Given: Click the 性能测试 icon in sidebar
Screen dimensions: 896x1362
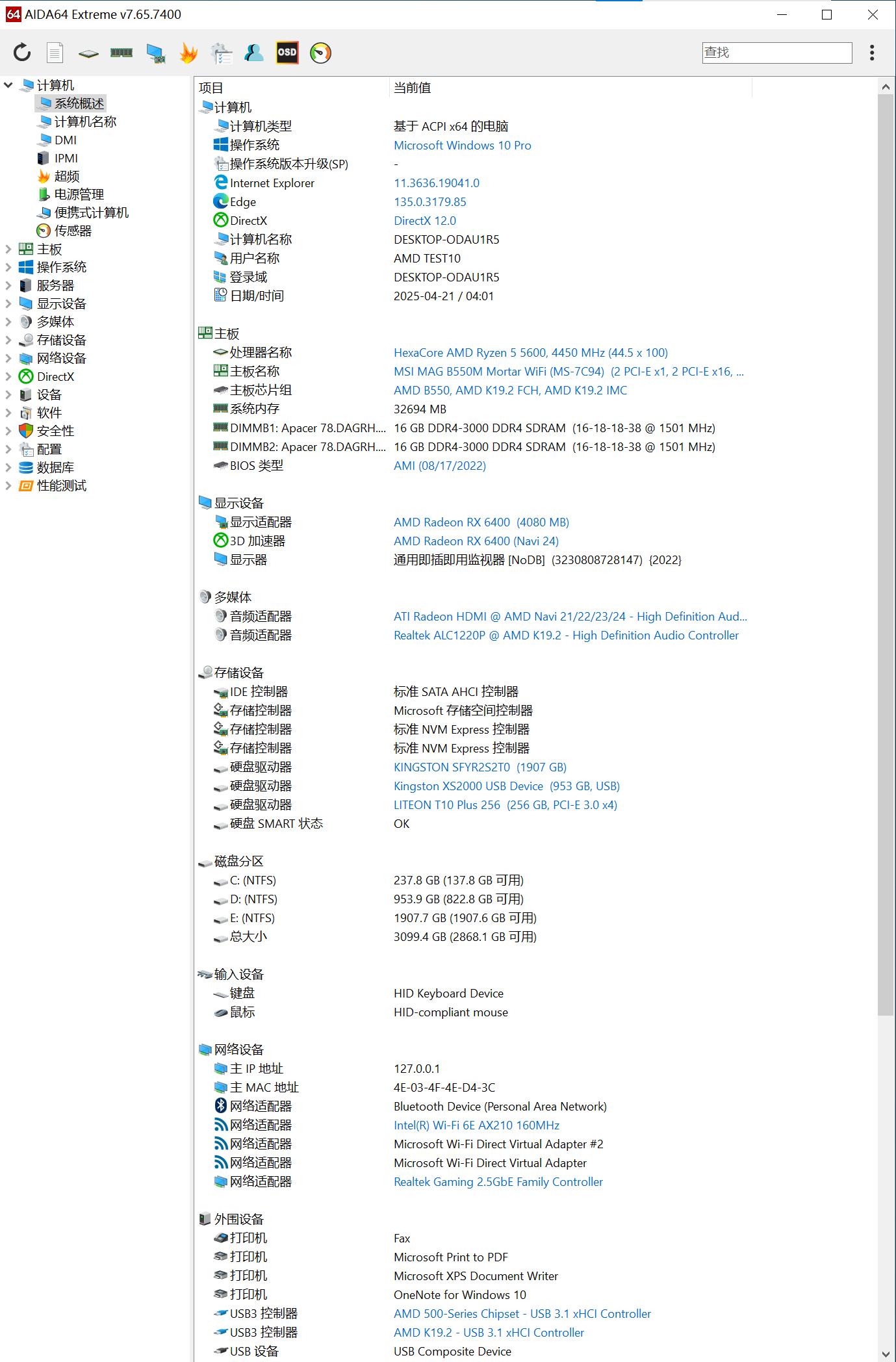Looking at the screenshot, I should click(x=26, y=485).
